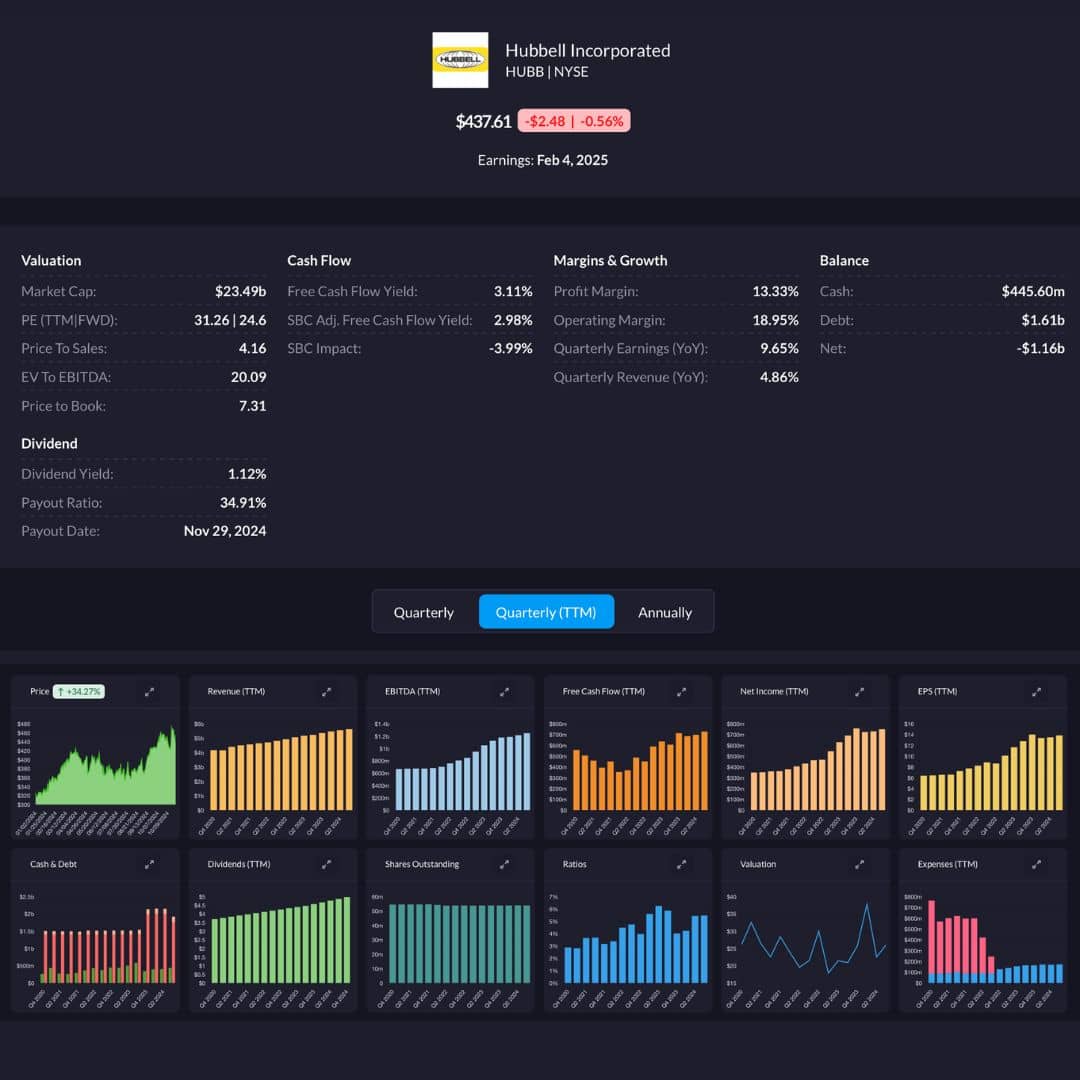Screen dimensions: 1080x1080
Task: Click the Price to Book value 7.31
Action: [252, 406]
